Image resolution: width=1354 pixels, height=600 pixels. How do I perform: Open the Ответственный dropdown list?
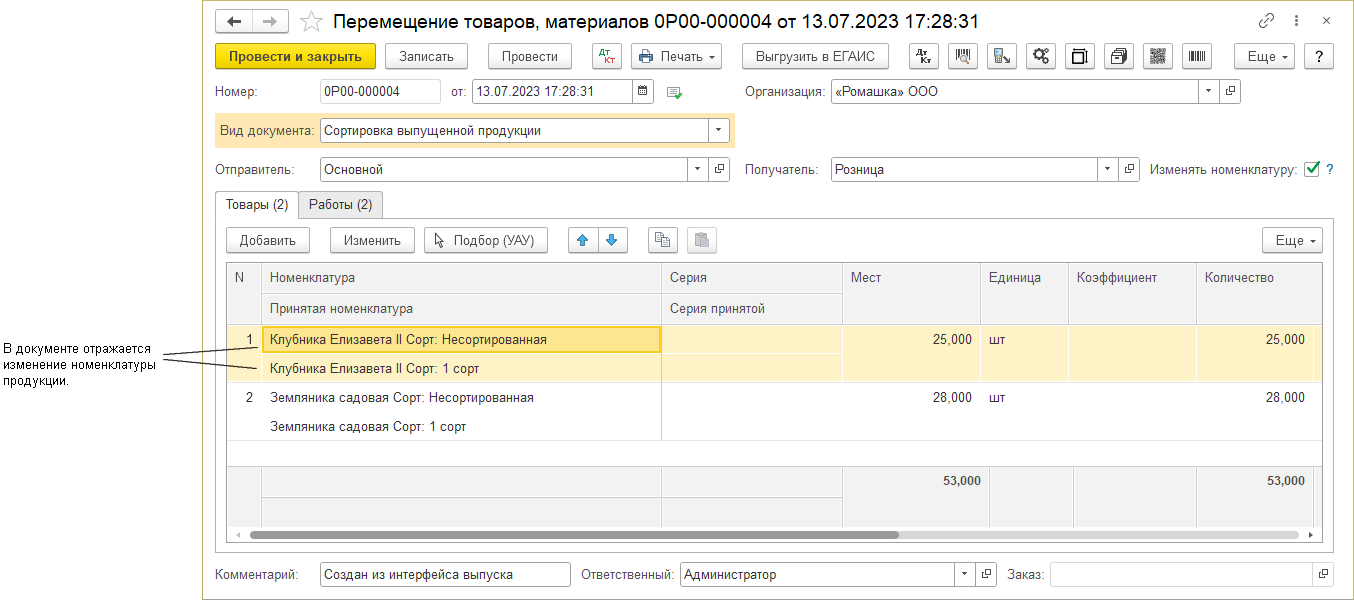tap(965, 574)
